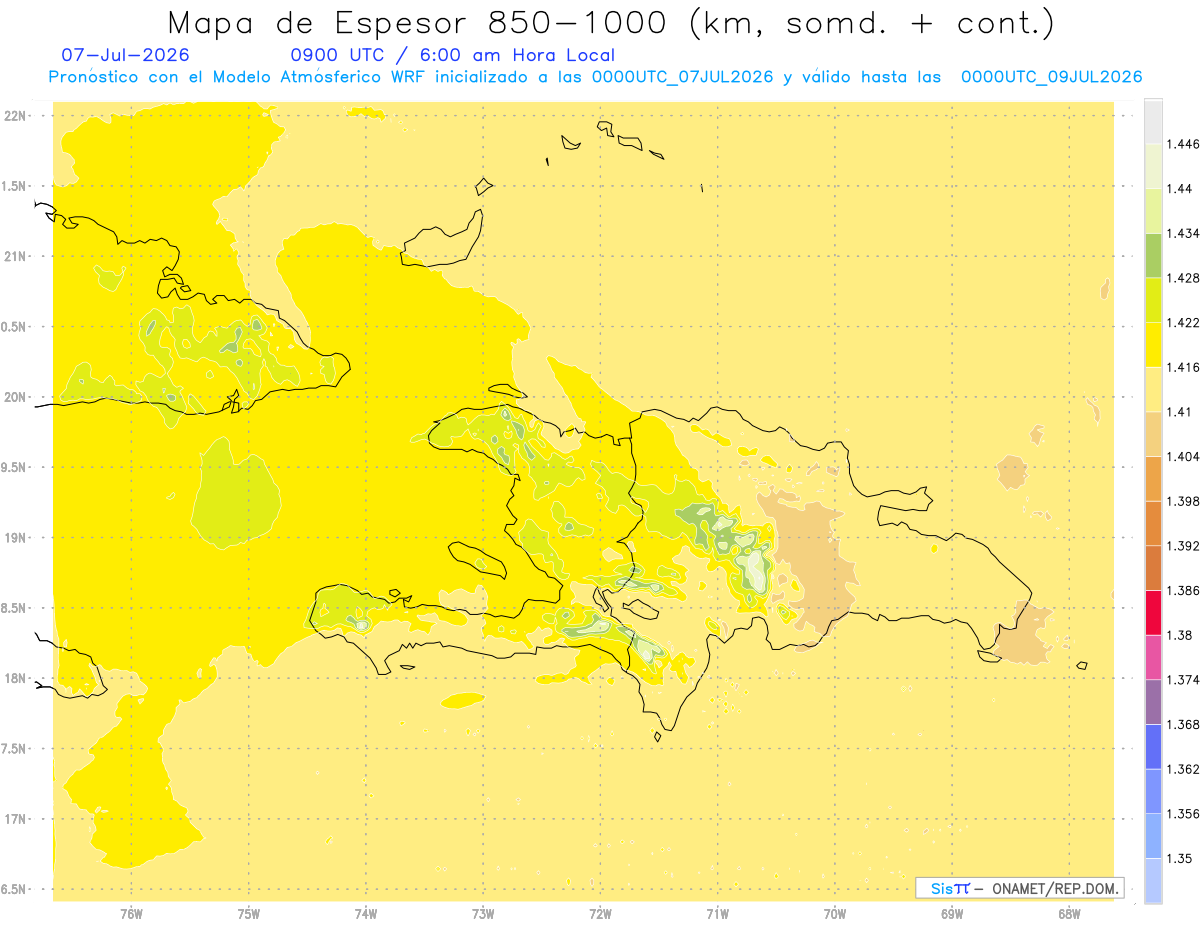Click the legend value '1.398'
The width and height of the screenshot is (1200, 927).
click(x=1184, y=501)
